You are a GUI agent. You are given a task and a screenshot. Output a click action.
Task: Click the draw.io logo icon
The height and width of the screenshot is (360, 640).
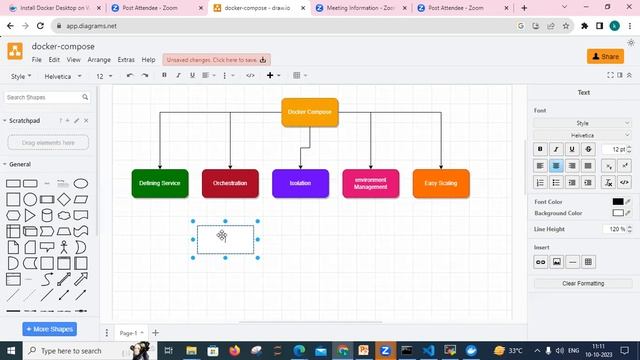[15, 51]
